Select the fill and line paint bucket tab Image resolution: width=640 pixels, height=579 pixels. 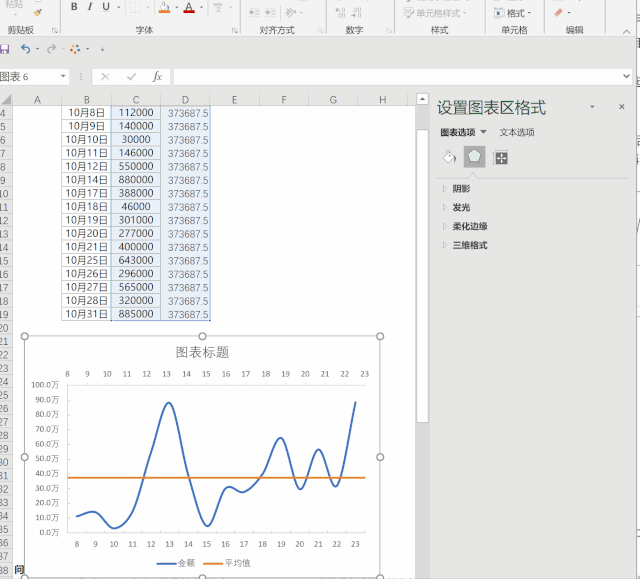pyautogui.click(x=449, y=157)
